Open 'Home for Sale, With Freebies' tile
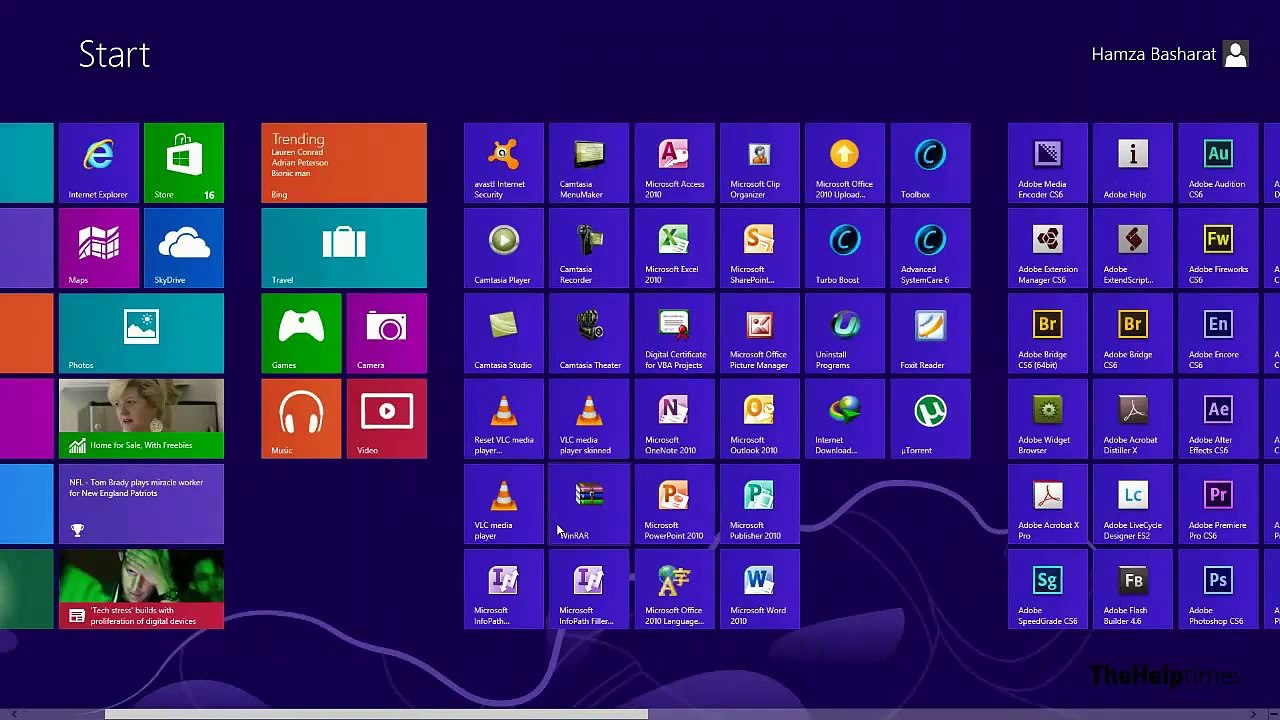This screenshot has height=720, width=1280. pyautogui.click(x=141, y=418)
